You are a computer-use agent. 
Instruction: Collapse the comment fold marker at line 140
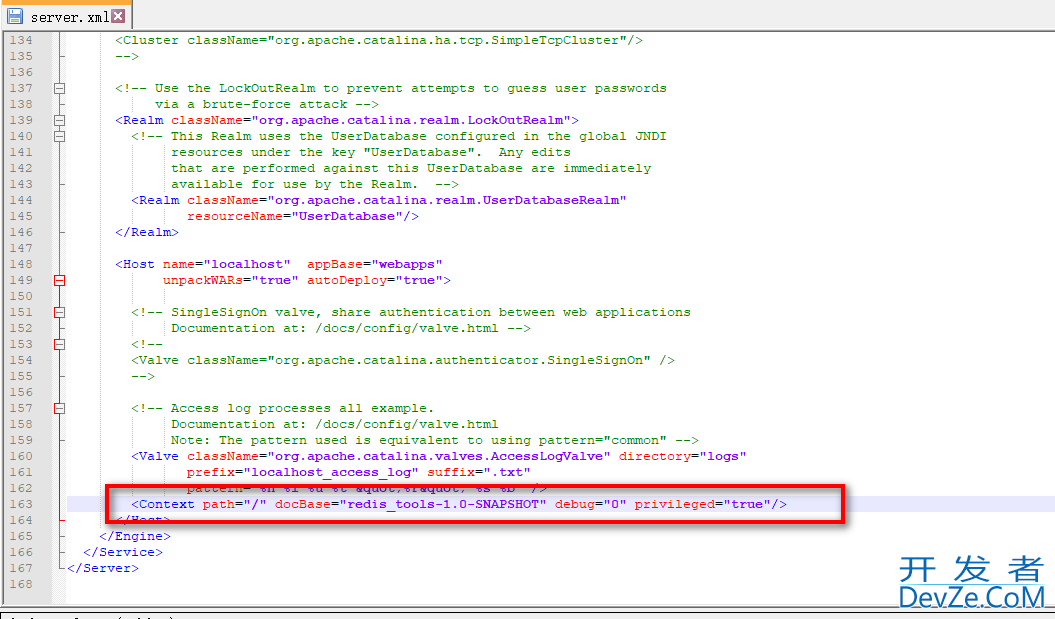pos(59,137)
